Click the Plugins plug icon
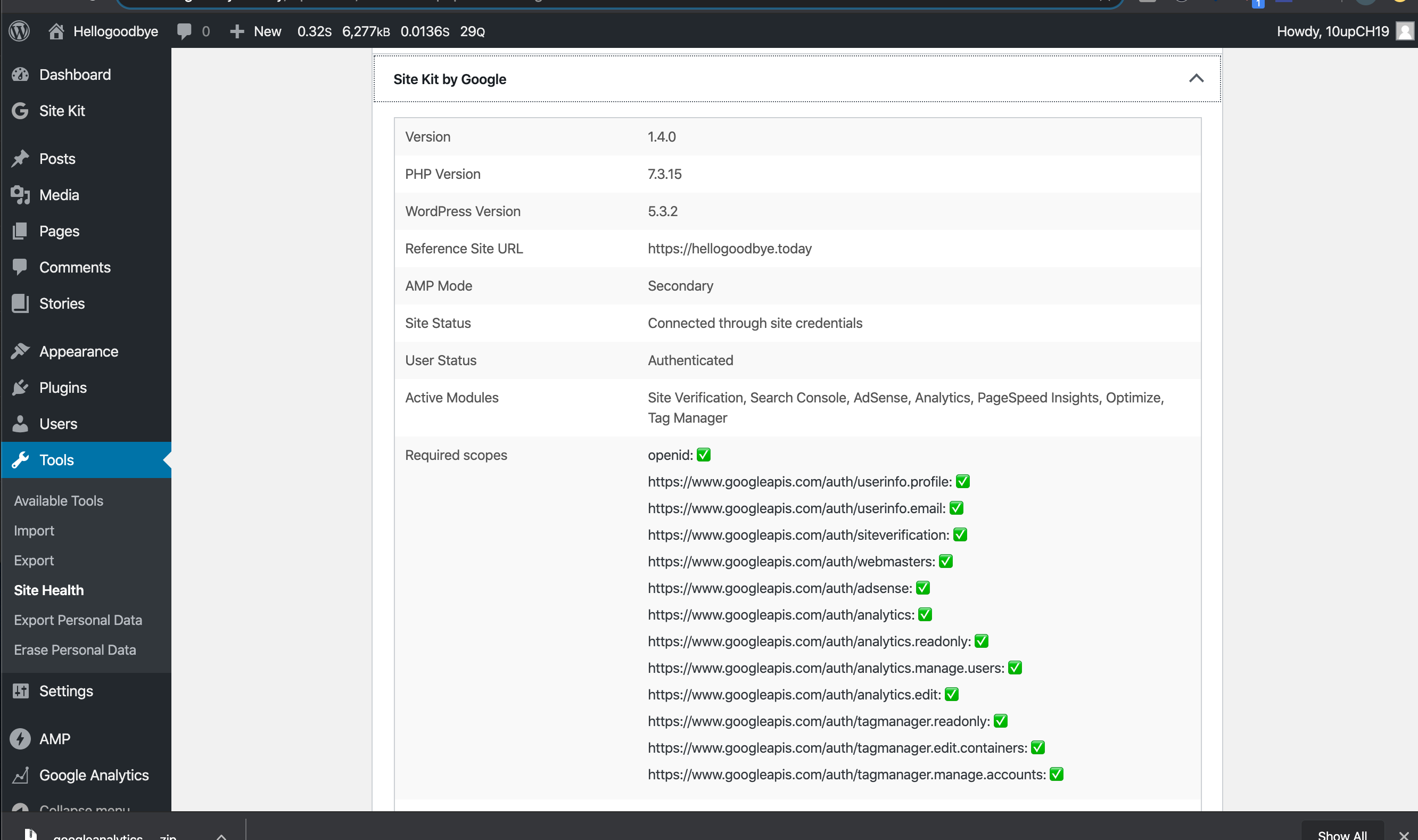The image size is (1418, 840). pos(20,388)
